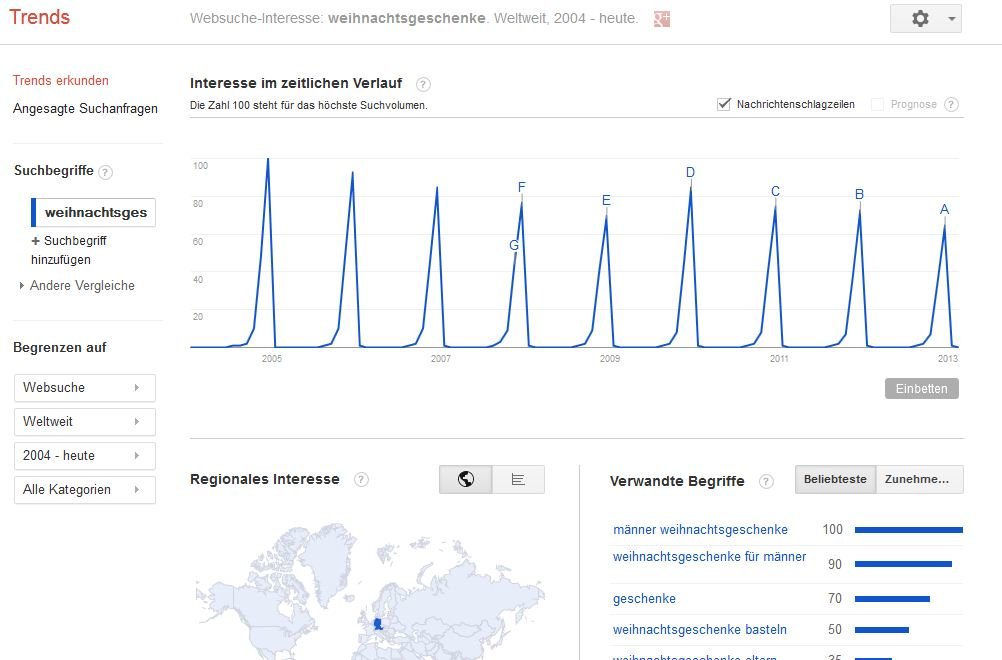The height and width of the screenshot is (660, 1002).
Task: Open help icon beside Verwandte Begriffe
Action: tap(766, 481)
